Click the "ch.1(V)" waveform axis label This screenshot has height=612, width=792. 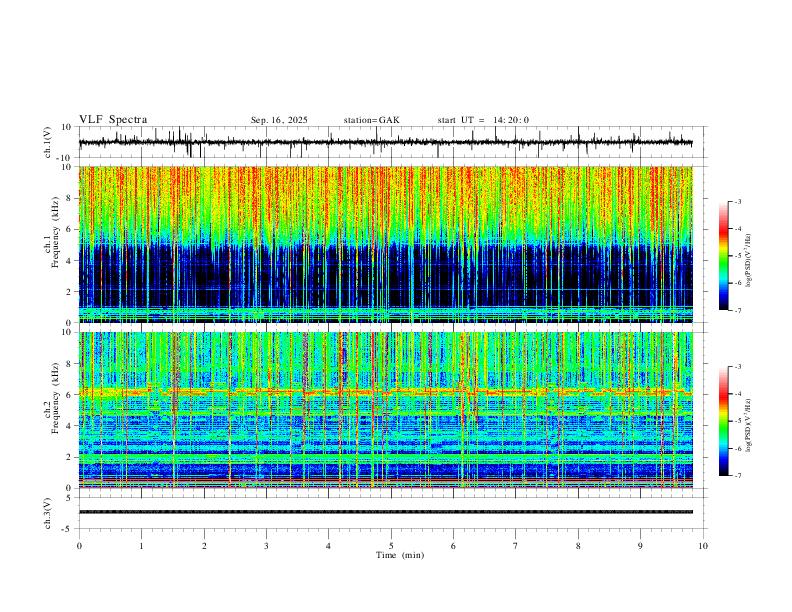click(x=48, y=142)
